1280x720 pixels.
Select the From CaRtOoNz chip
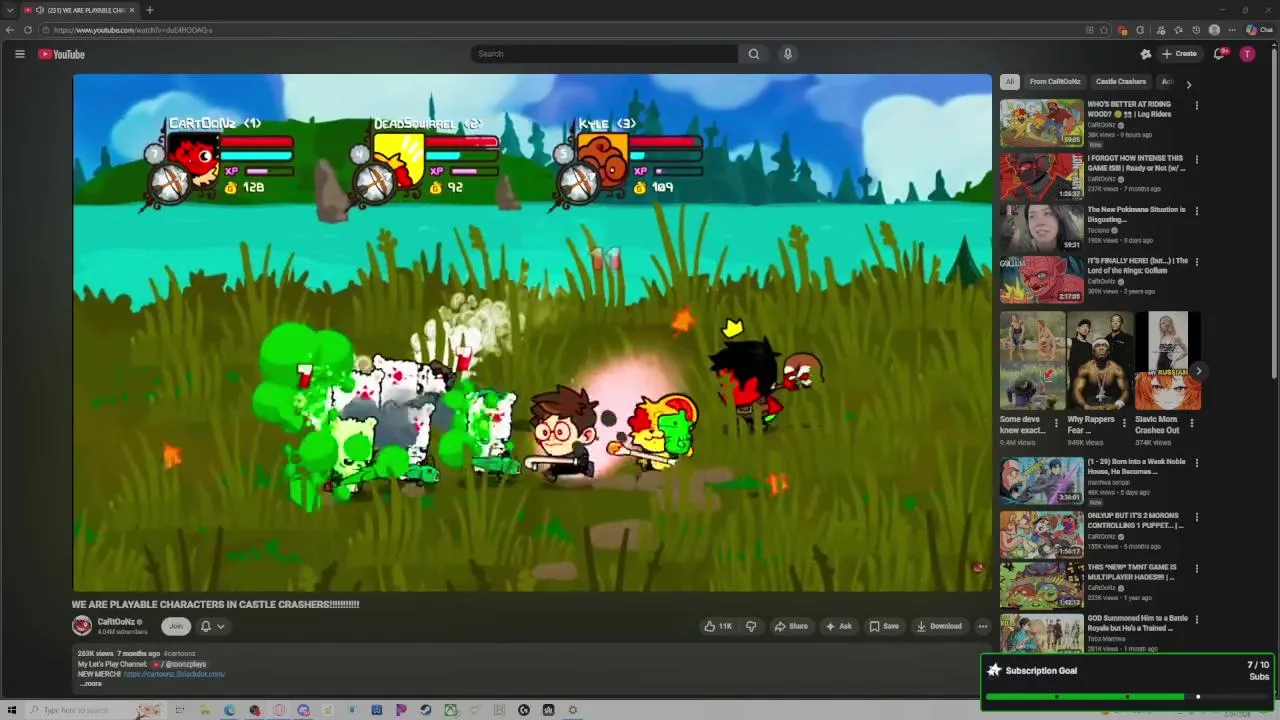[1055, 82]
